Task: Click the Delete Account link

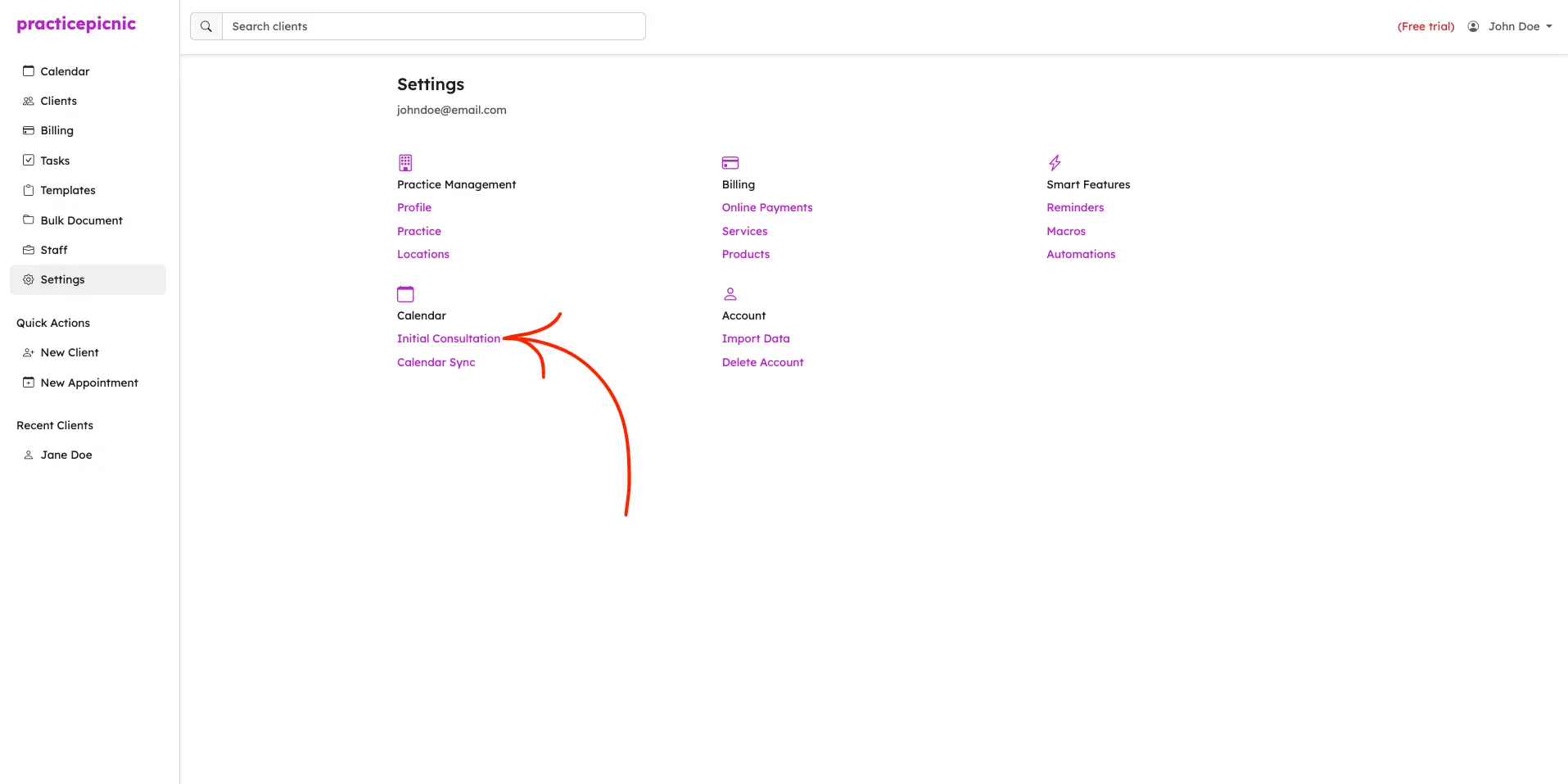Action: [762, 362]
